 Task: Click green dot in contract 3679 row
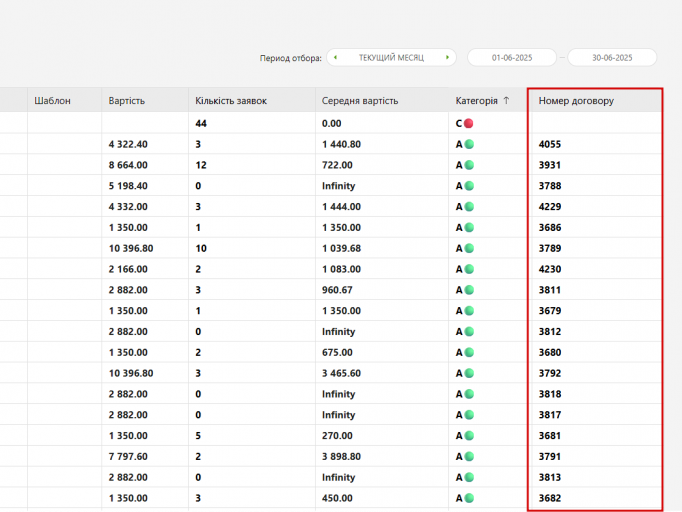(x=469, y=311)
